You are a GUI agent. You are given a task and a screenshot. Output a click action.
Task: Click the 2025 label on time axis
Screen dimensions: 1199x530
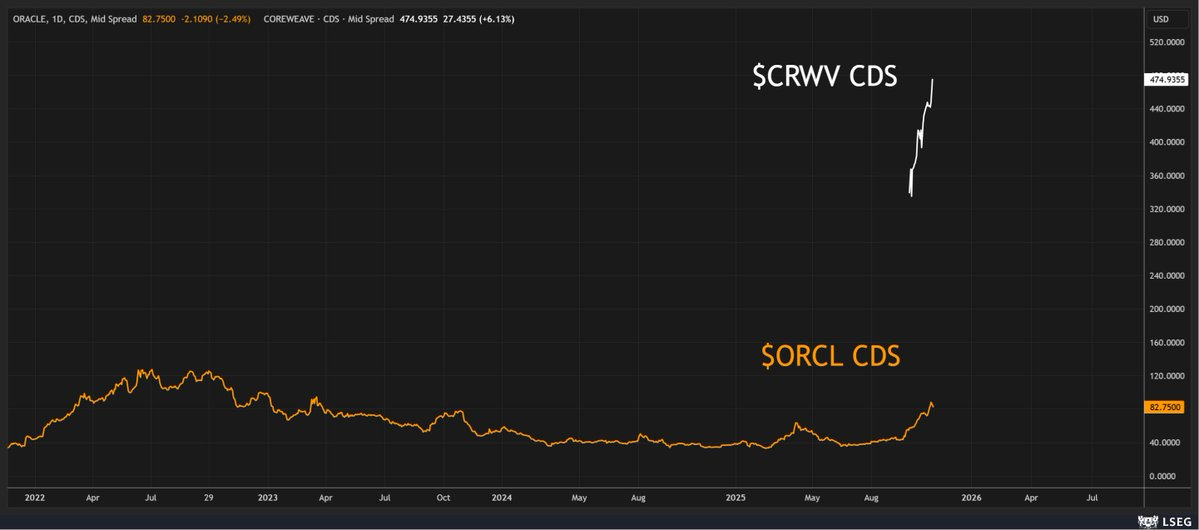736,497
